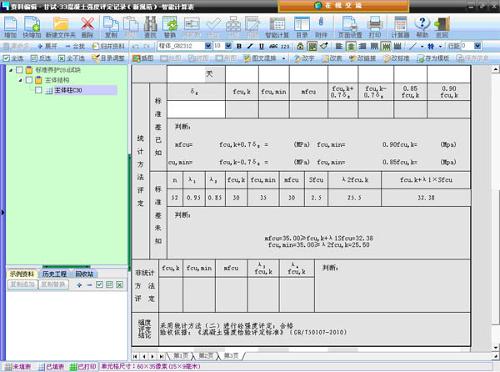Collapse the 主体结构 tree node arrow
Image resolution: width=500 pixels, height=372 pixels.
click(21, 80)
